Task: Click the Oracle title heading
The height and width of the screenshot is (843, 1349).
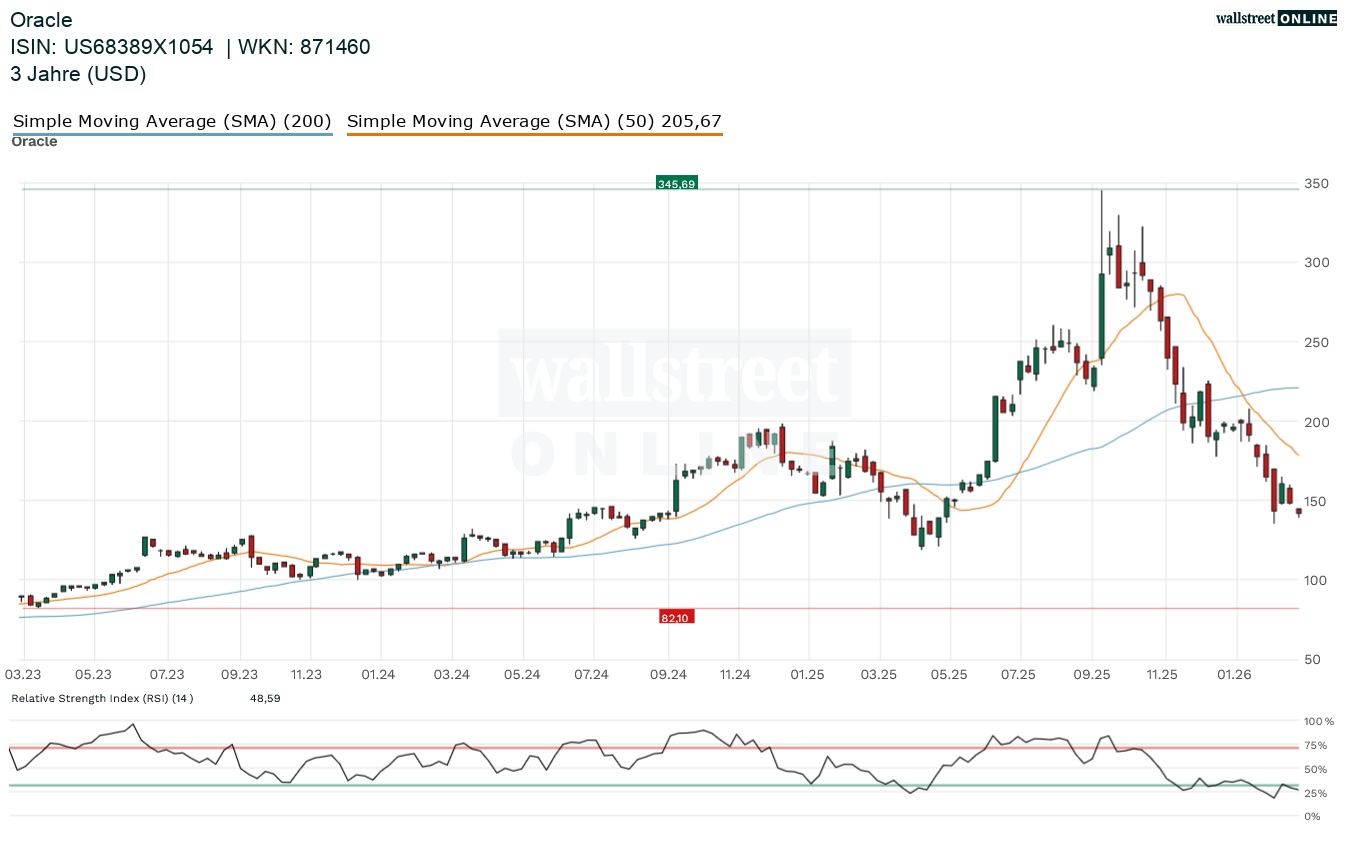Action: click(41, 20)
